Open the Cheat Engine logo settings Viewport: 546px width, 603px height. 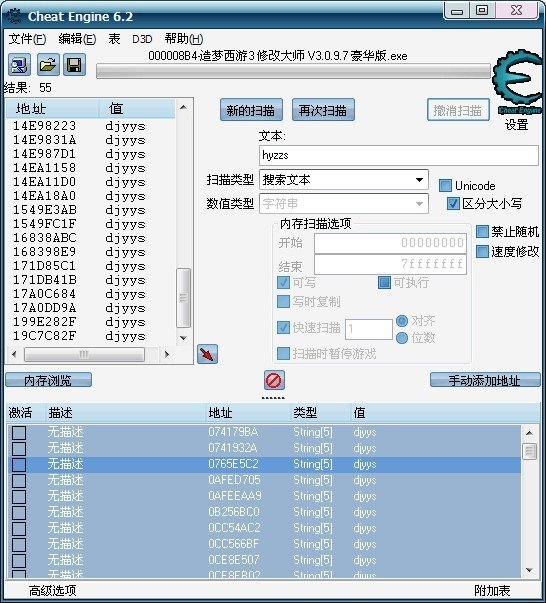point(516,81)
